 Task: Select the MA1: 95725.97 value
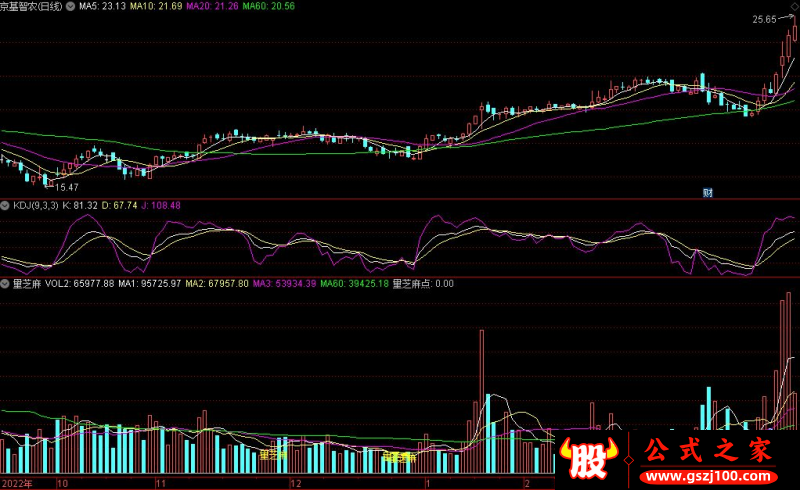(x=149, y=284)
